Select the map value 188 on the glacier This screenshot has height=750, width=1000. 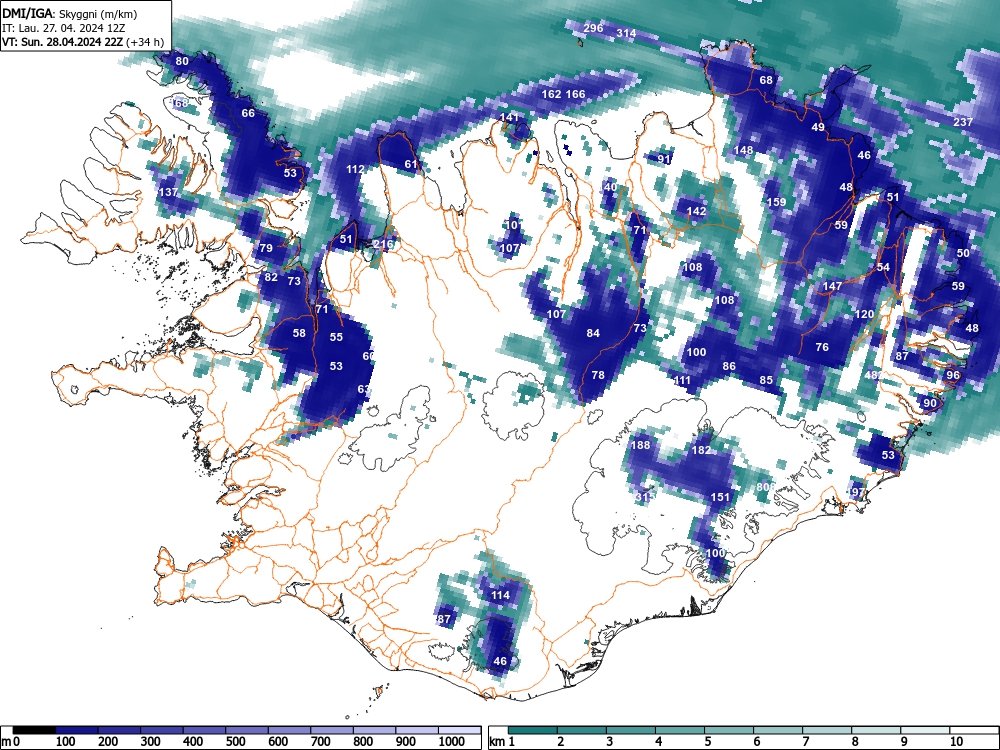(640, 445)
